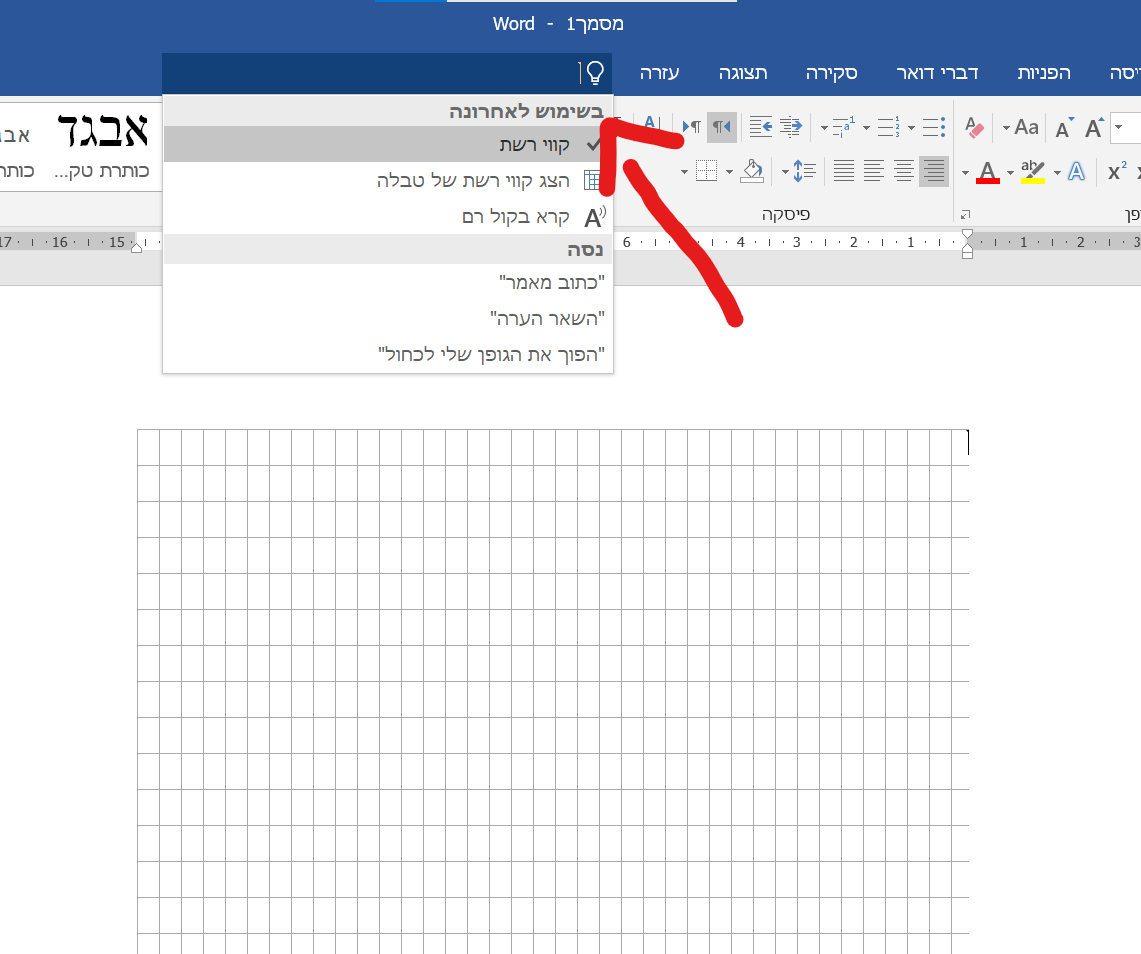Screen dimensions: 1141x954
Task: Click the shading paint bucket icon
Action: [x=752, y=172]
